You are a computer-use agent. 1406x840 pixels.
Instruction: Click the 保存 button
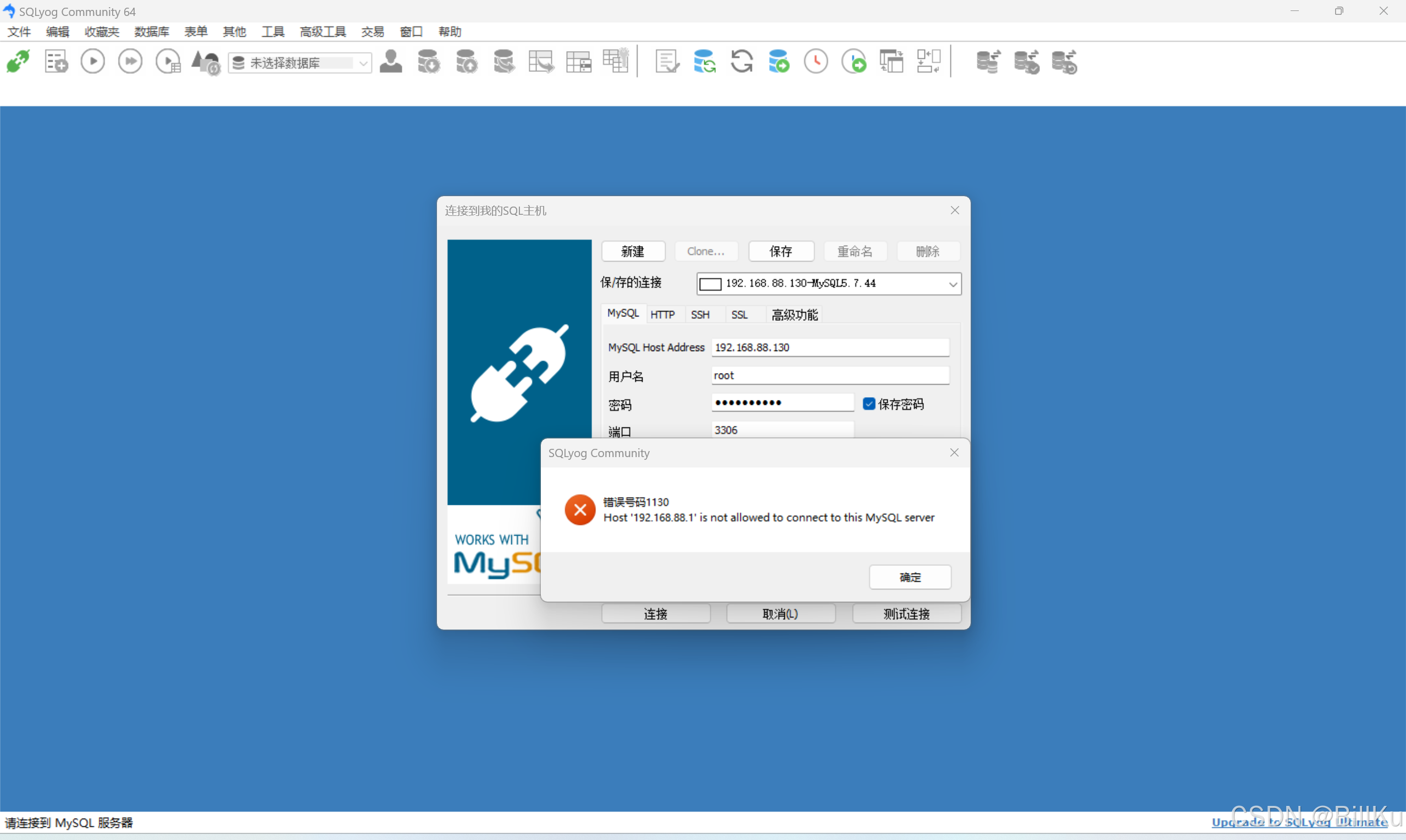[781, 251]
